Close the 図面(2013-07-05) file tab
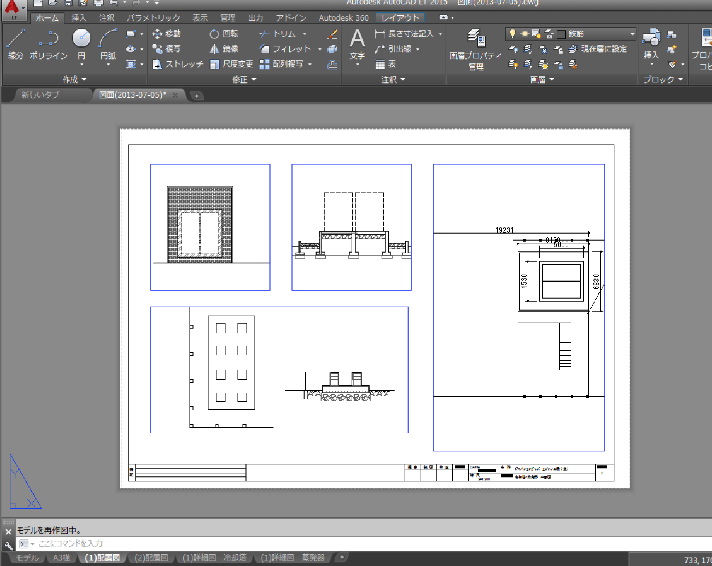The width and height of the screenshot is (712, 566). tap(175, 95)
